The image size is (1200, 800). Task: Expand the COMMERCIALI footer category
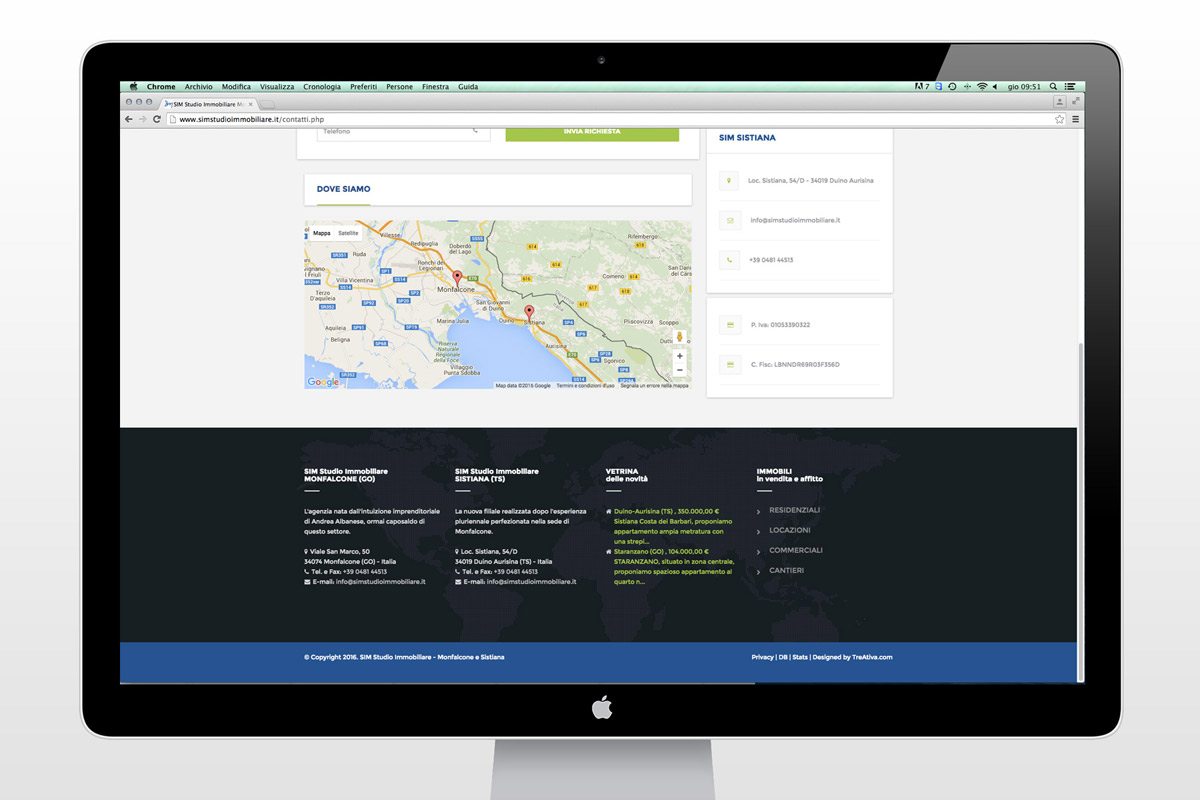(795, 550)
